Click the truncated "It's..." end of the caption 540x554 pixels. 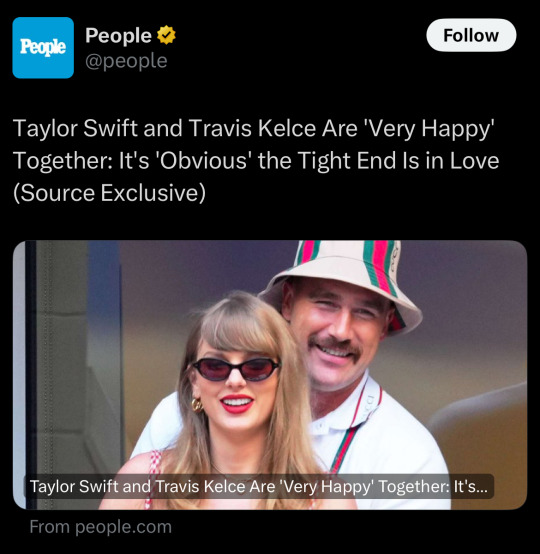(x=470, y=487)
